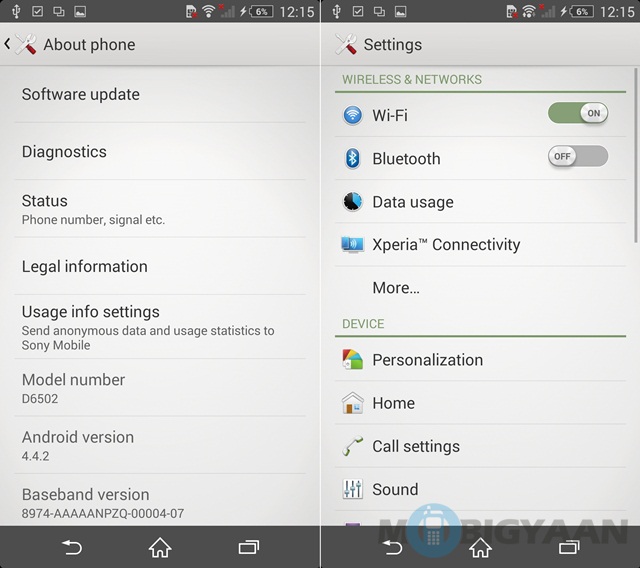
Task: Open Status phone number, signal etc.
Action: [x=160, y=209]
